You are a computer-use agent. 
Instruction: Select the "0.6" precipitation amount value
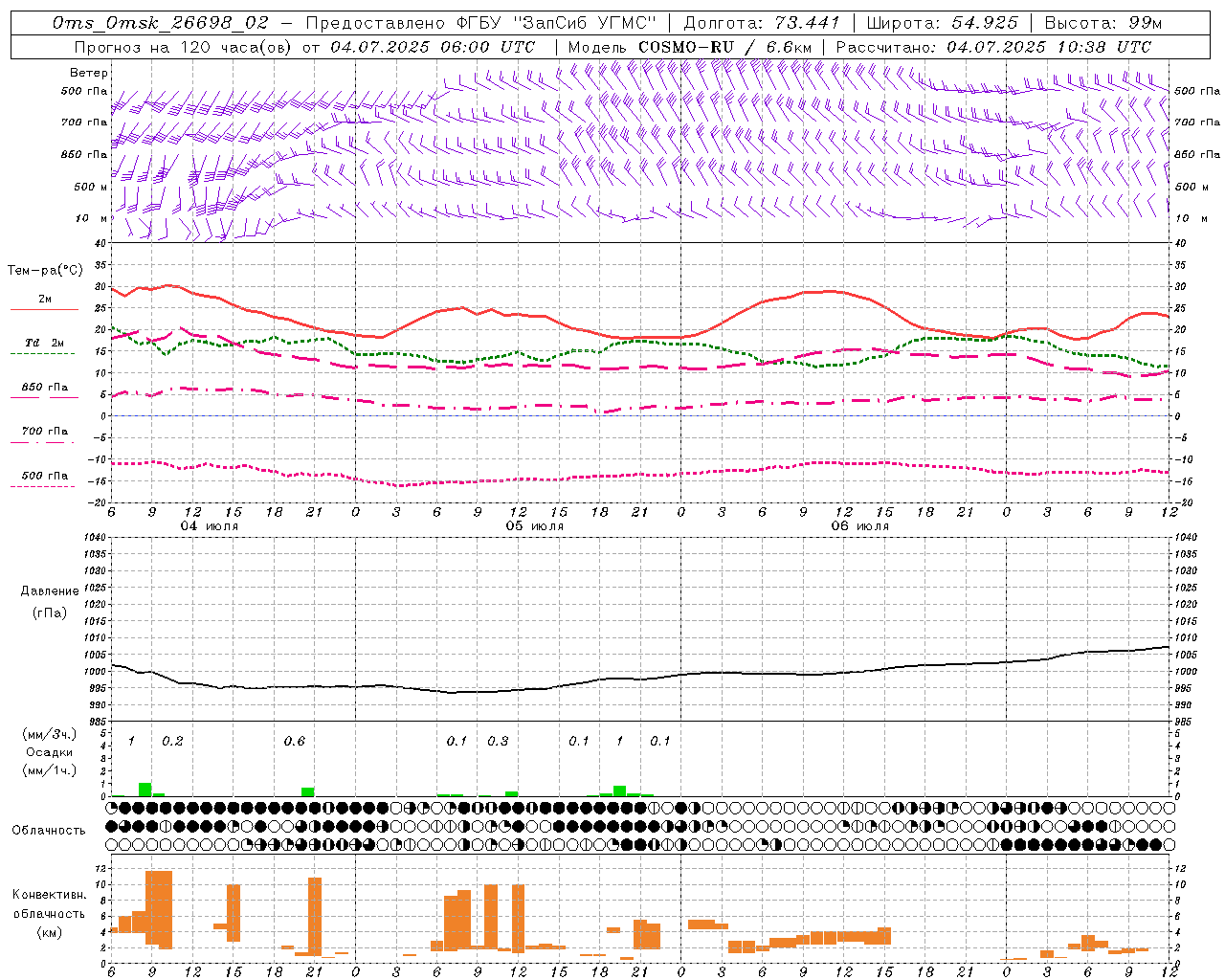point(295,742)
